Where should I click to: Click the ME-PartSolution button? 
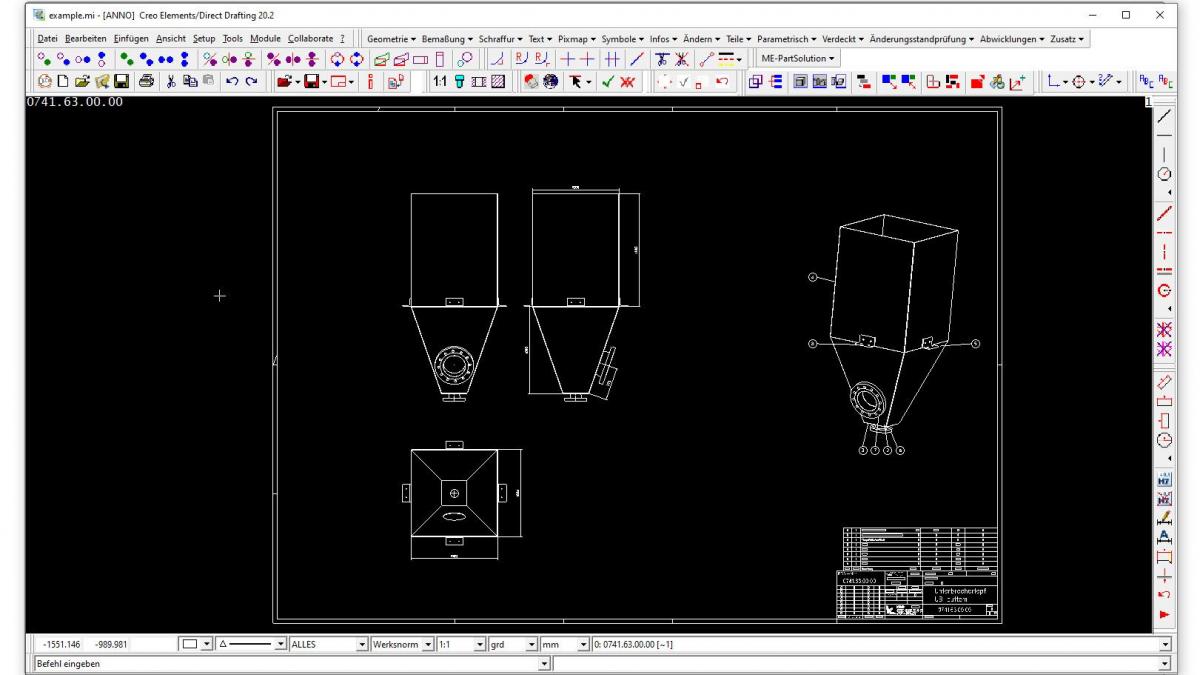click(797, 58)
